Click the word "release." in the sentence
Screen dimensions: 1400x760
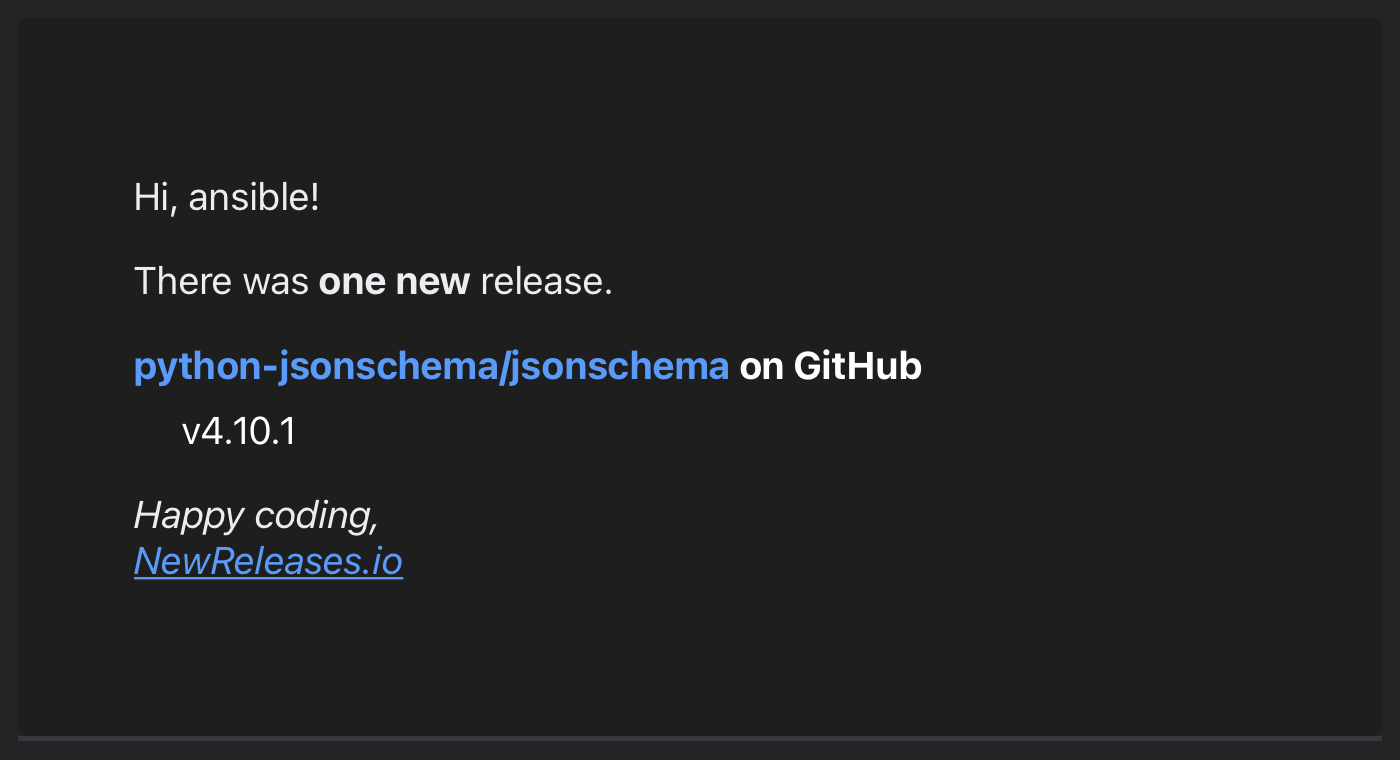click(x=546, y=282)
